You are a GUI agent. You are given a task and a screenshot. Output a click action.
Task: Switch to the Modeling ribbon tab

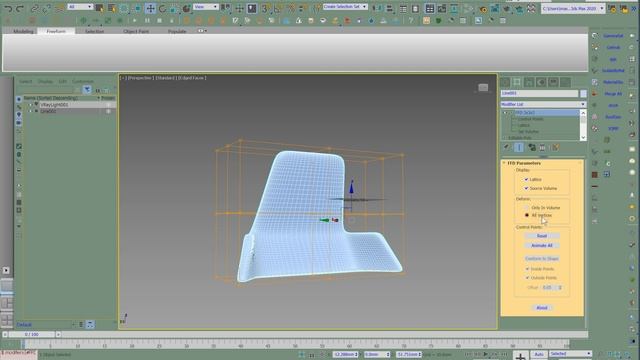(x=23, y=31)
